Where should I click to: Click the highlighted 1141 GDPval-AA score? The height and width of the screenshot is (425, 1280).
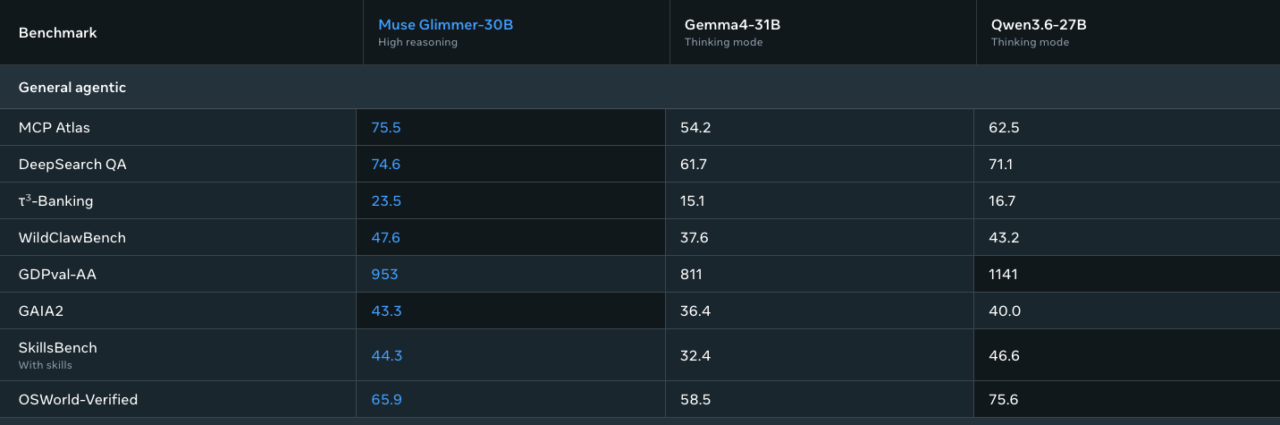(1005, 274)
